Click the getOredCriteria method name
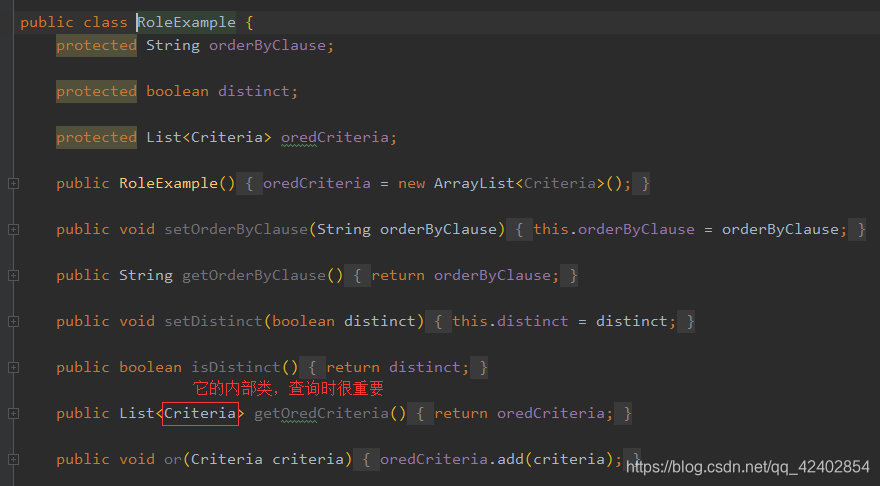This screenshot has width=880, height=486. click(x=321, y=414)
